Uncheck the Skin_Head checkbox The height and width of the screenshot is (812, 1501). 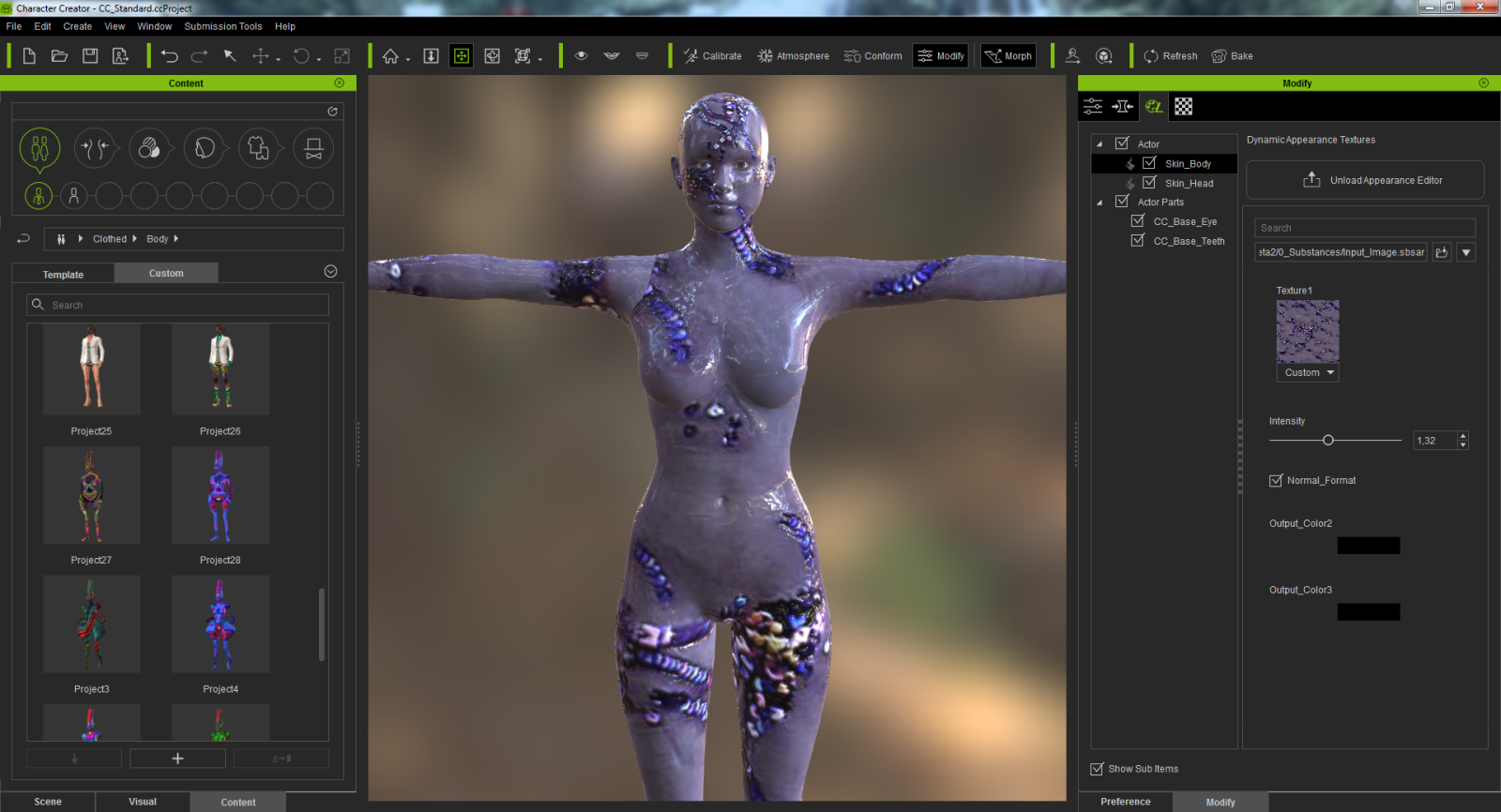(x=1149, y=183)
